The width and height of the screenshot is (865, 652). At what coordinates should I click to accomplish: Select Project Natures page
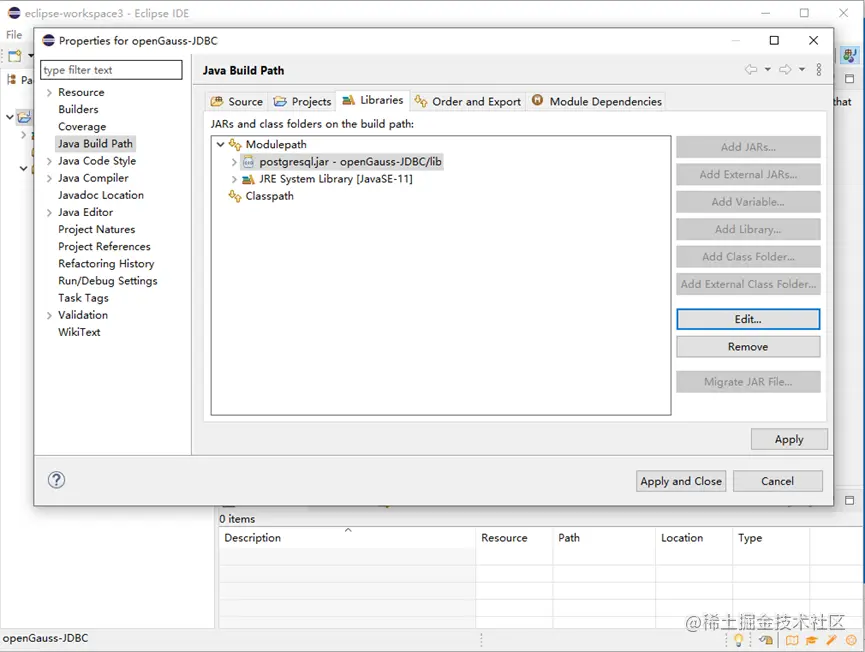(x=97, y=229)
